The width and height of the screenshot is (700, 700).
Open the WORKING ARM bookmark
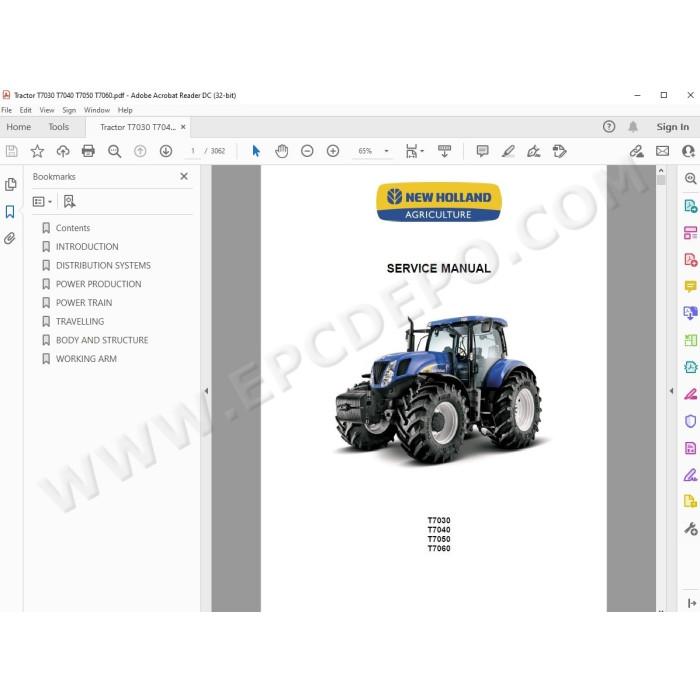pyautogui.click(x=86, y=359)
